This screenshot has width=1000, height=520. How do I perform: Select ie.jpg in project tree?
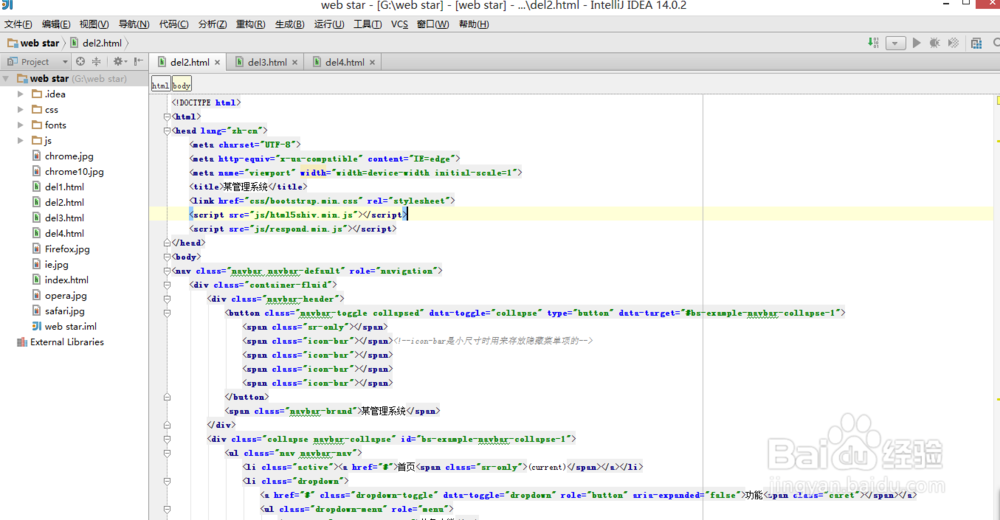[x=50, y=264]
